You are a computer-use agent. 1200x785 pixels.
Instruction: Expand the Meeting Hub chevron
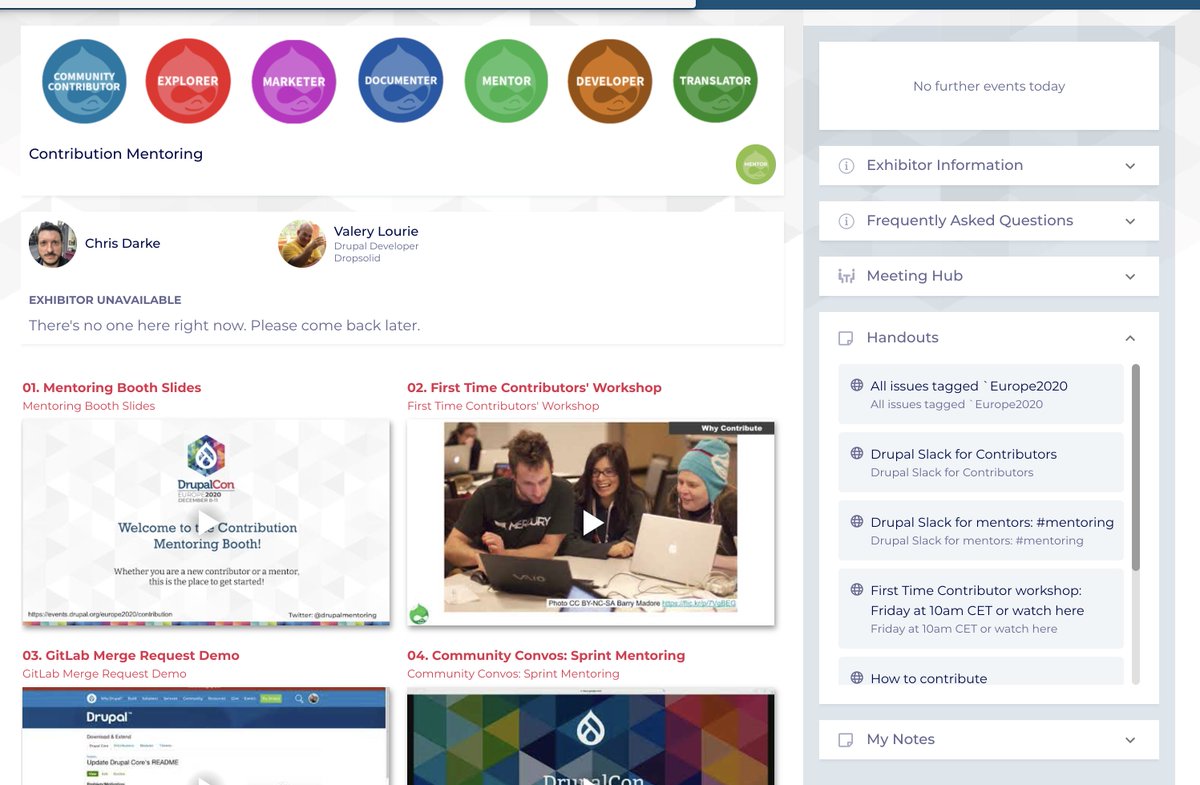tap(1130, 276)
